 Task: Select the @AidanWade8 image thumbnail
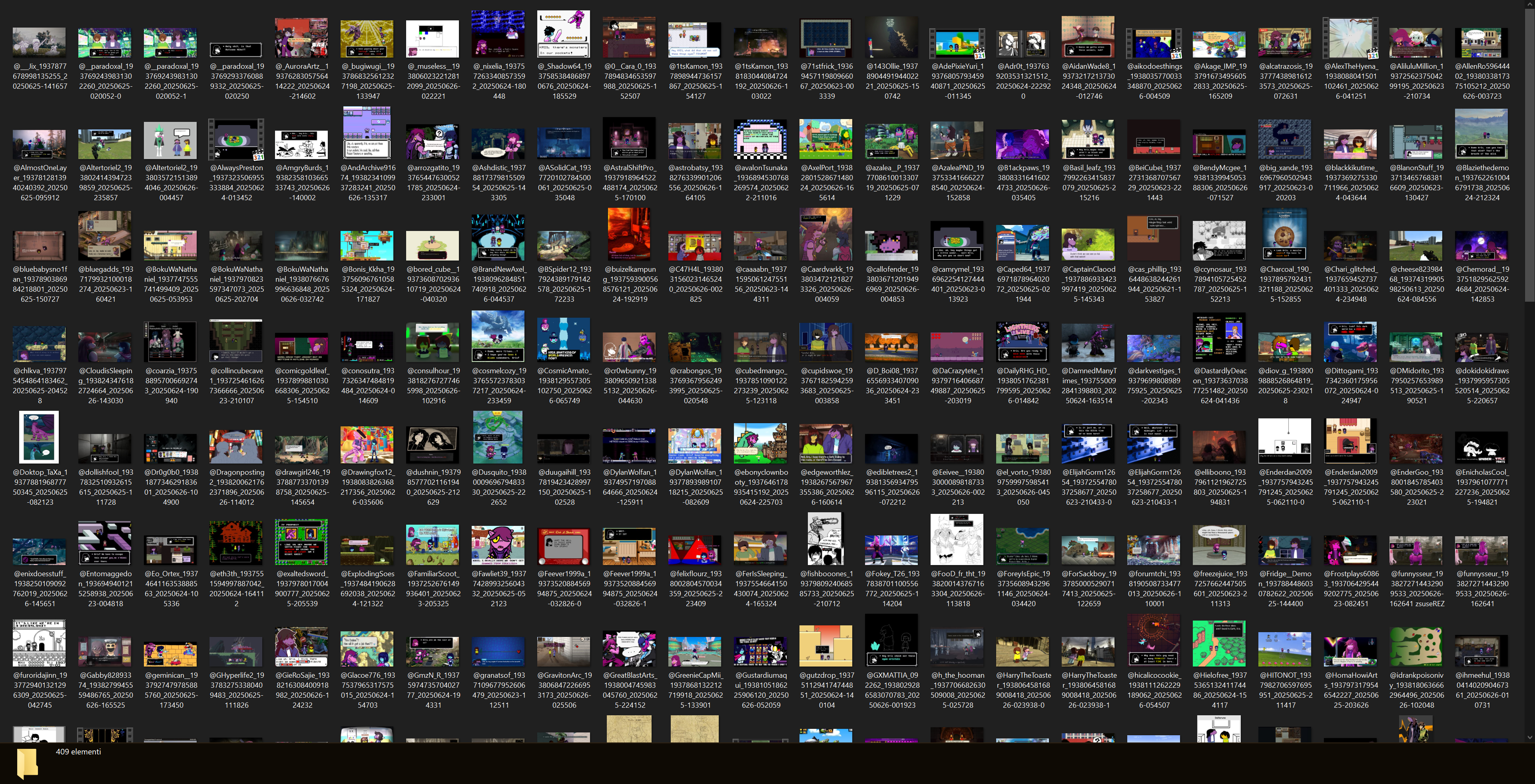coord(1088,37)
